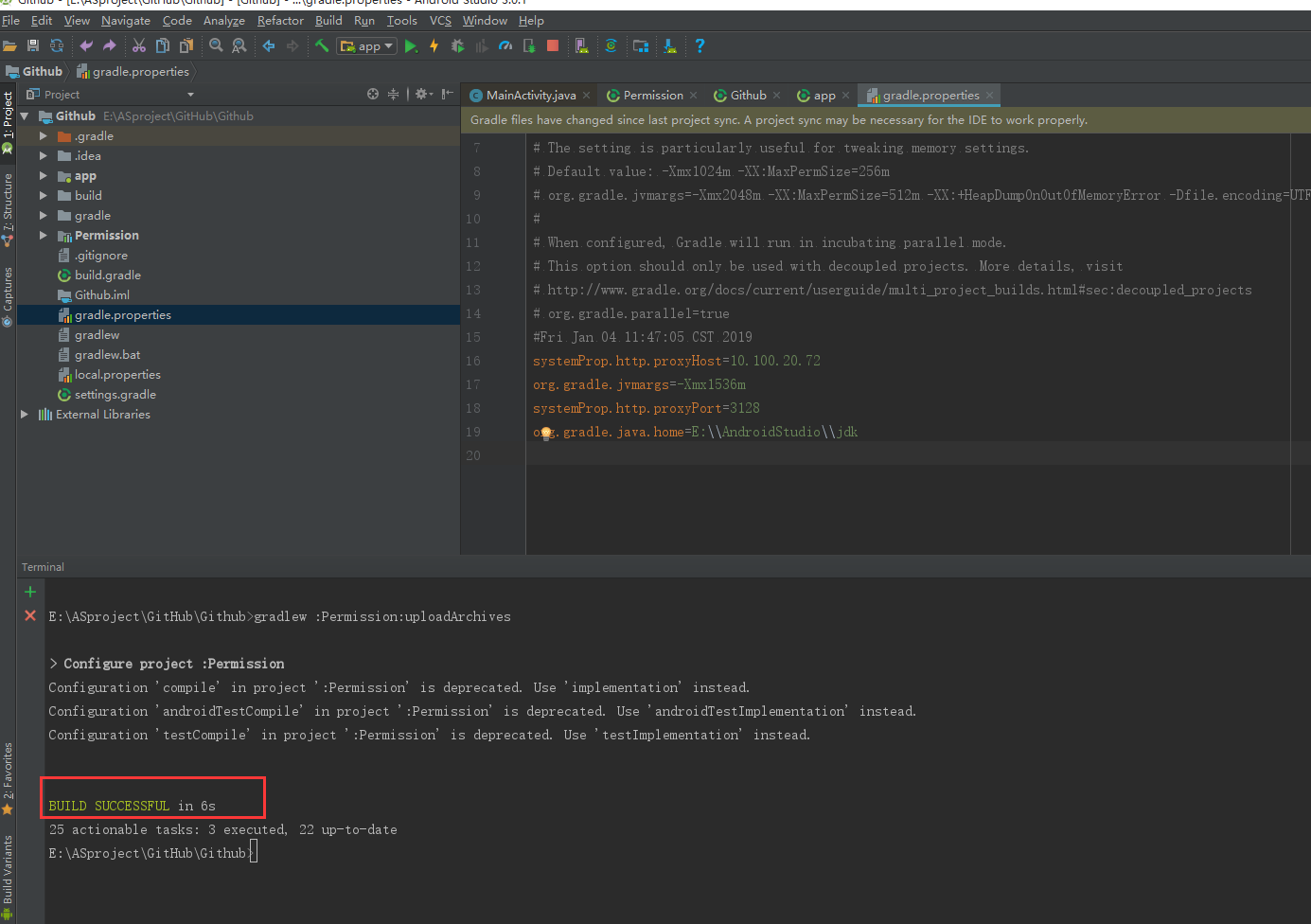Viewport: 1311px width, 924px height.
Task: Collapse the Github root project node
Action: (x=26, y=116)
